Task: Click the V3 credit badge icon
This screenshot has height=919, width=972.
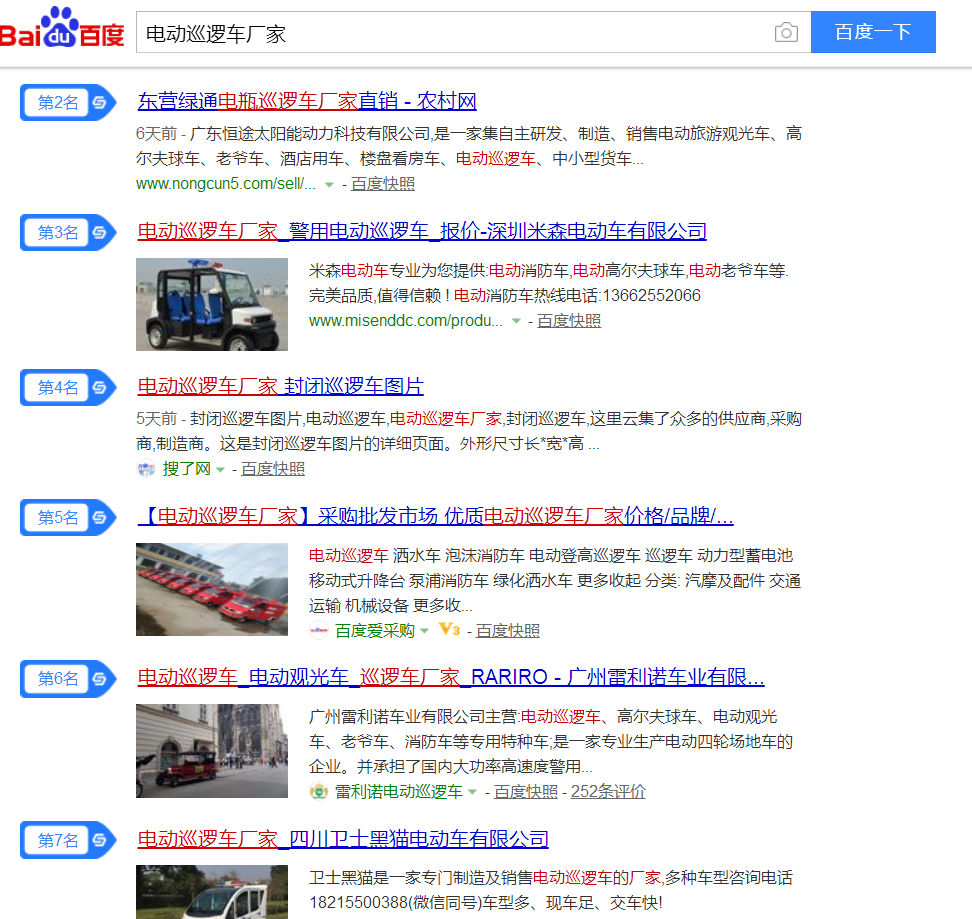Action: click(x=449, y=630)
